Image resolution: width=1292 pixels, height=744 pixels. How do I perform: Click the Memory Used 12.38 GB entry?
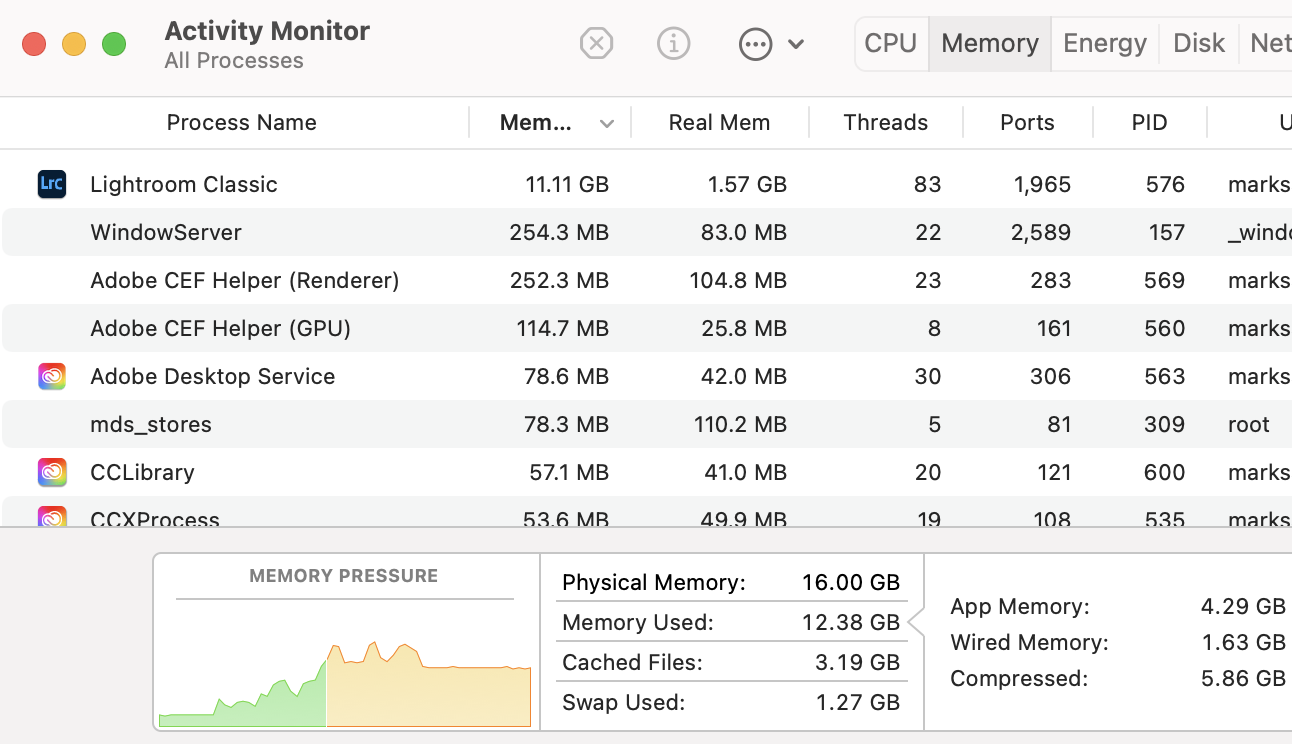pos(731,622)
